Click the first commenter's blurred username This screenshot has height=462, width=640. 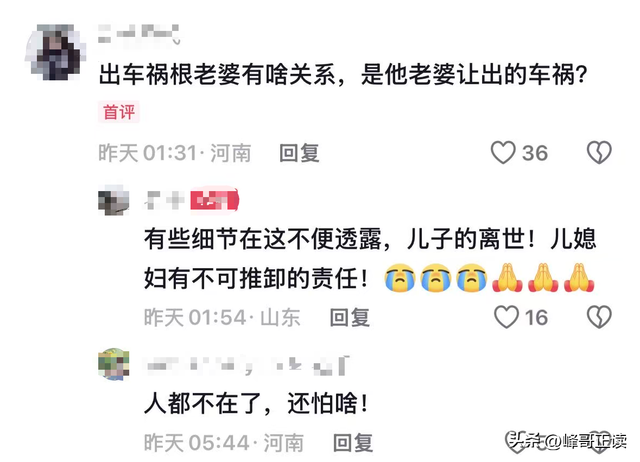coord(139,34)
